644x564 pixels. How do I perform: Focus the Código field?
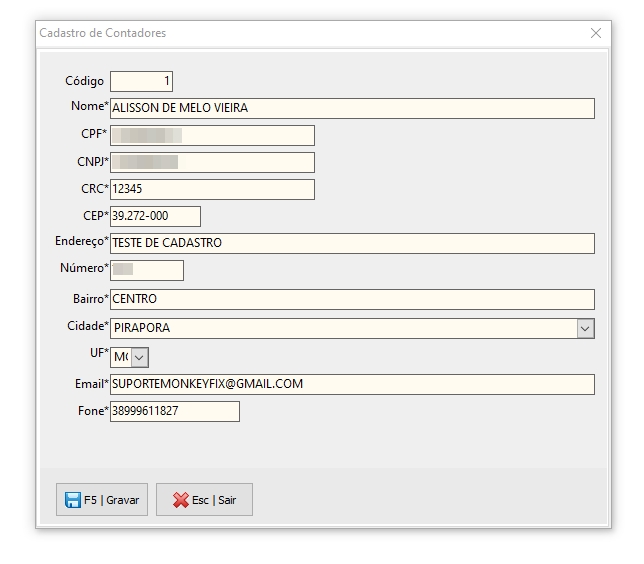click(141, 81)
